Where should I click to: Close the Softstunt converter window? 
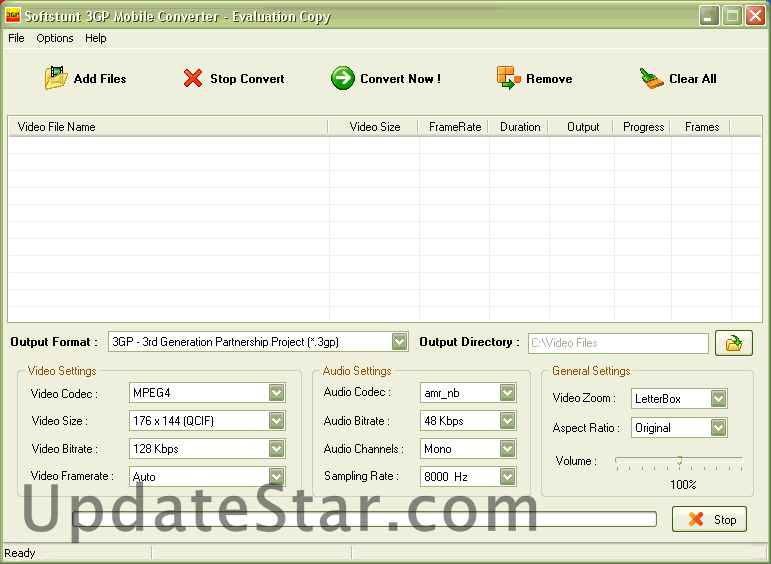tap(755, 16)
